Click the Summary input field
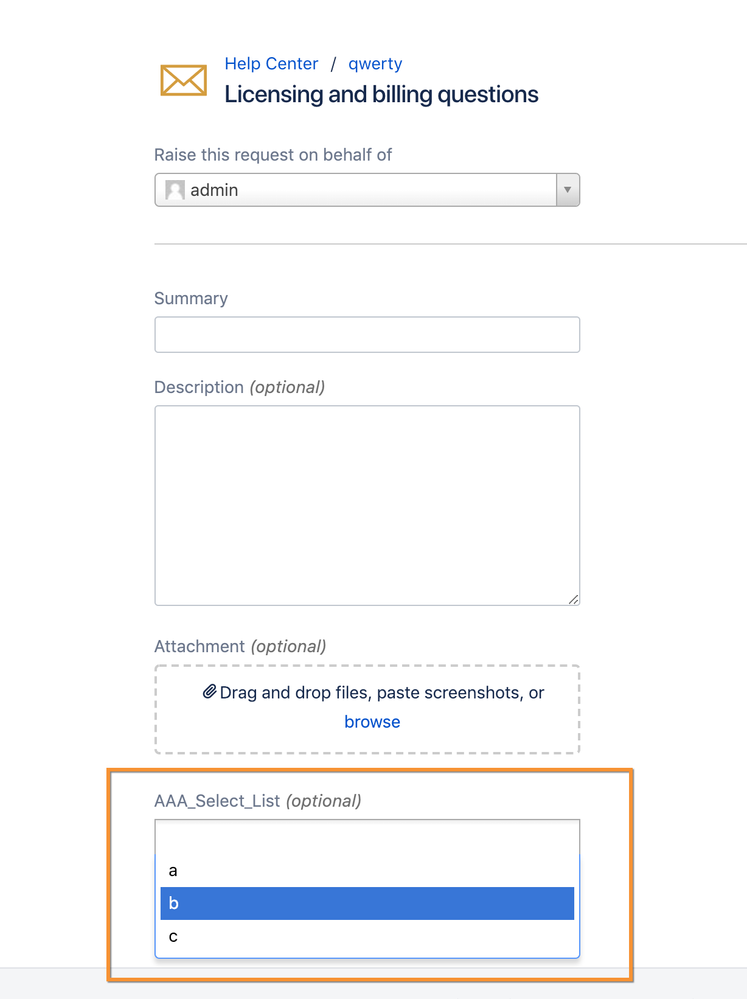 click(366, 334)
